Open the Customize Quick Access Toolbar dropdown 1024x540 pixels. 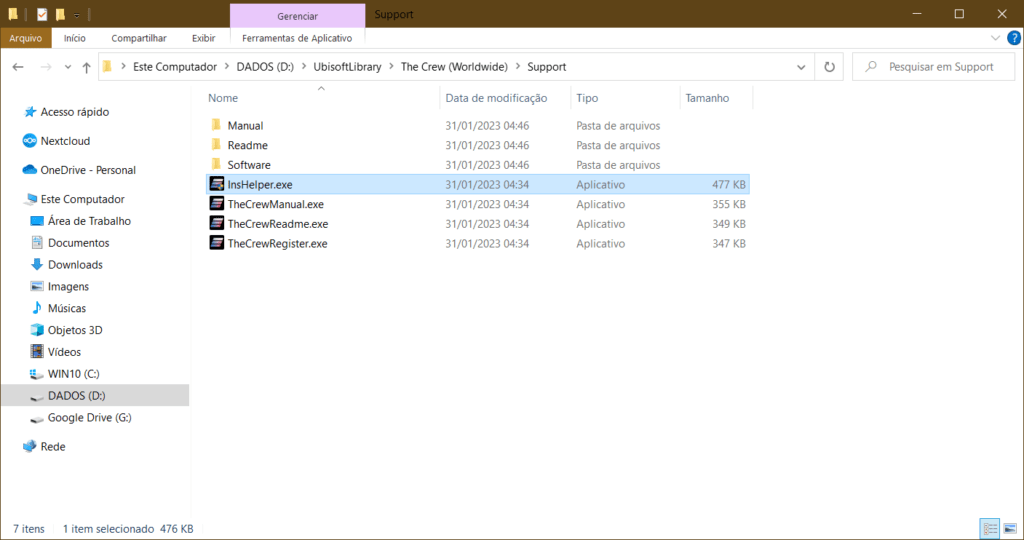[x=76, y=14]
